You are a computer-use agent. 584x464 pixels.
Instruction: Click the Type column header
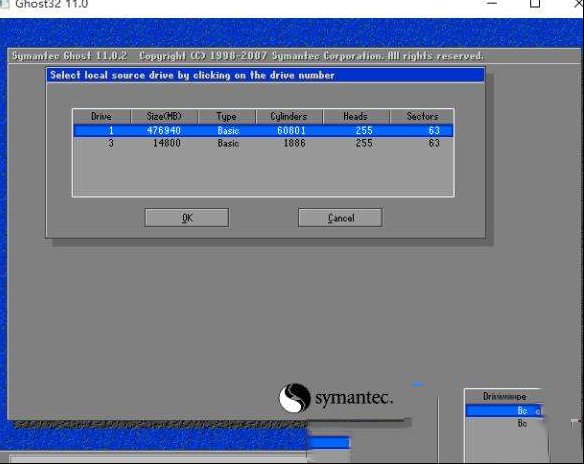[226, 117]
